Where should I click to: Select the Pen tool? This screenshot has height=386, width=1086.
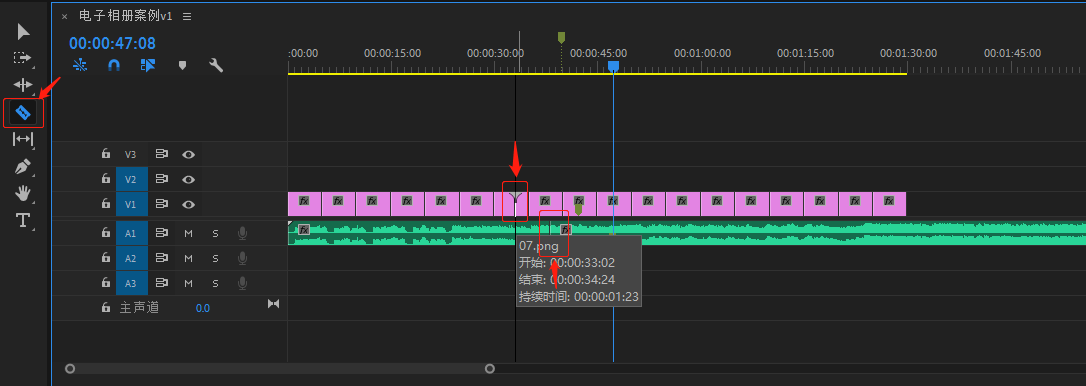click(23, 167)
